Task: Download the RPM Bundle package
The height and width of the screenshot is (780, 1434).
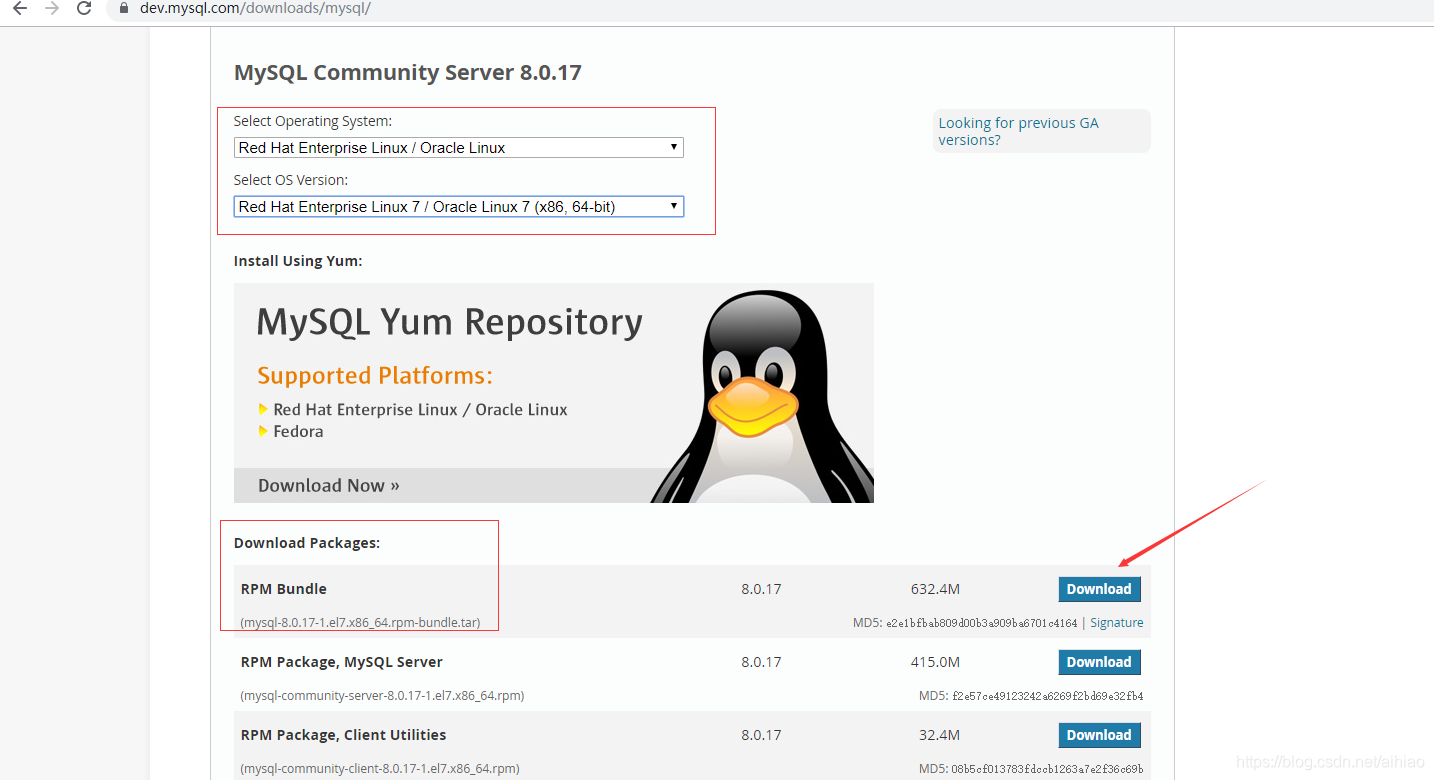Action: (1099, 589)
